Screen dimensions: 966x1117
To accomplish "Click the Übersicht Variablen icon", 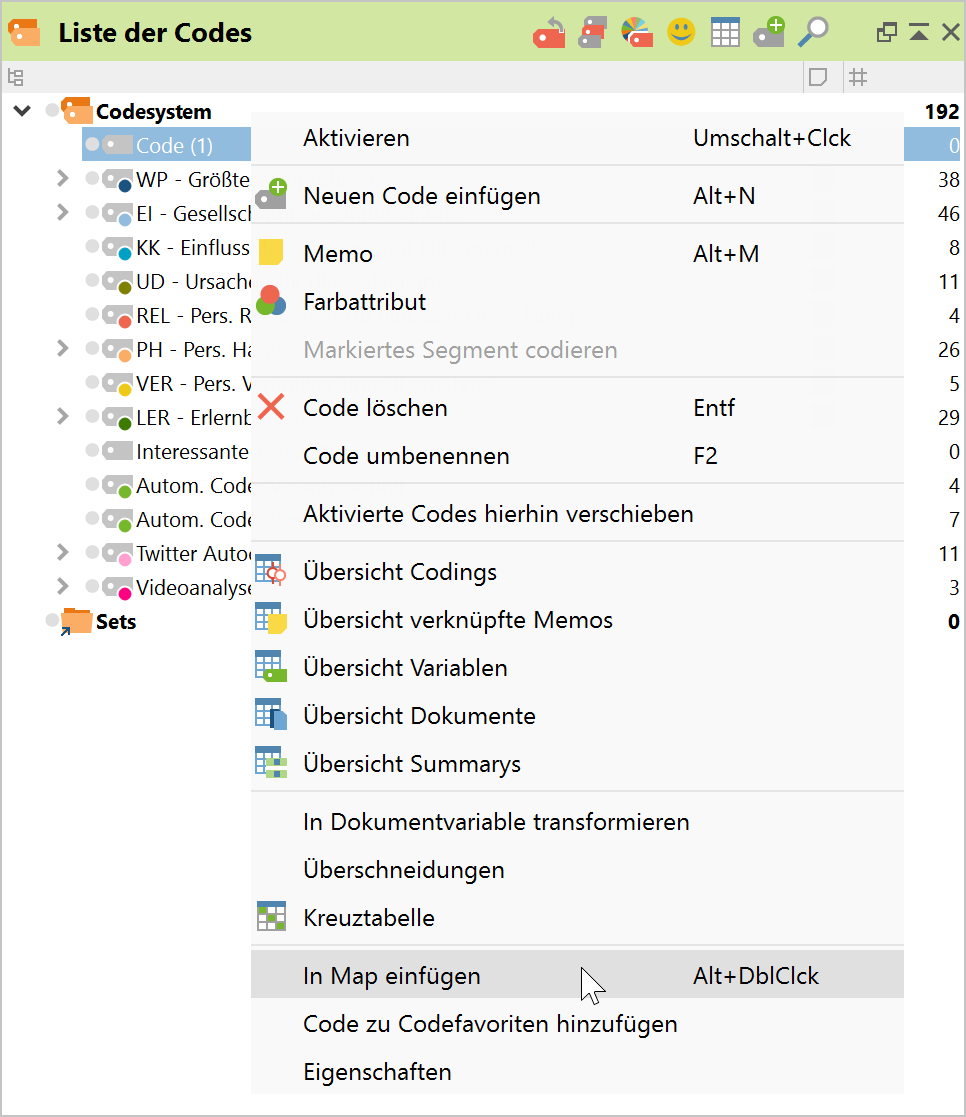I will 271,667.
